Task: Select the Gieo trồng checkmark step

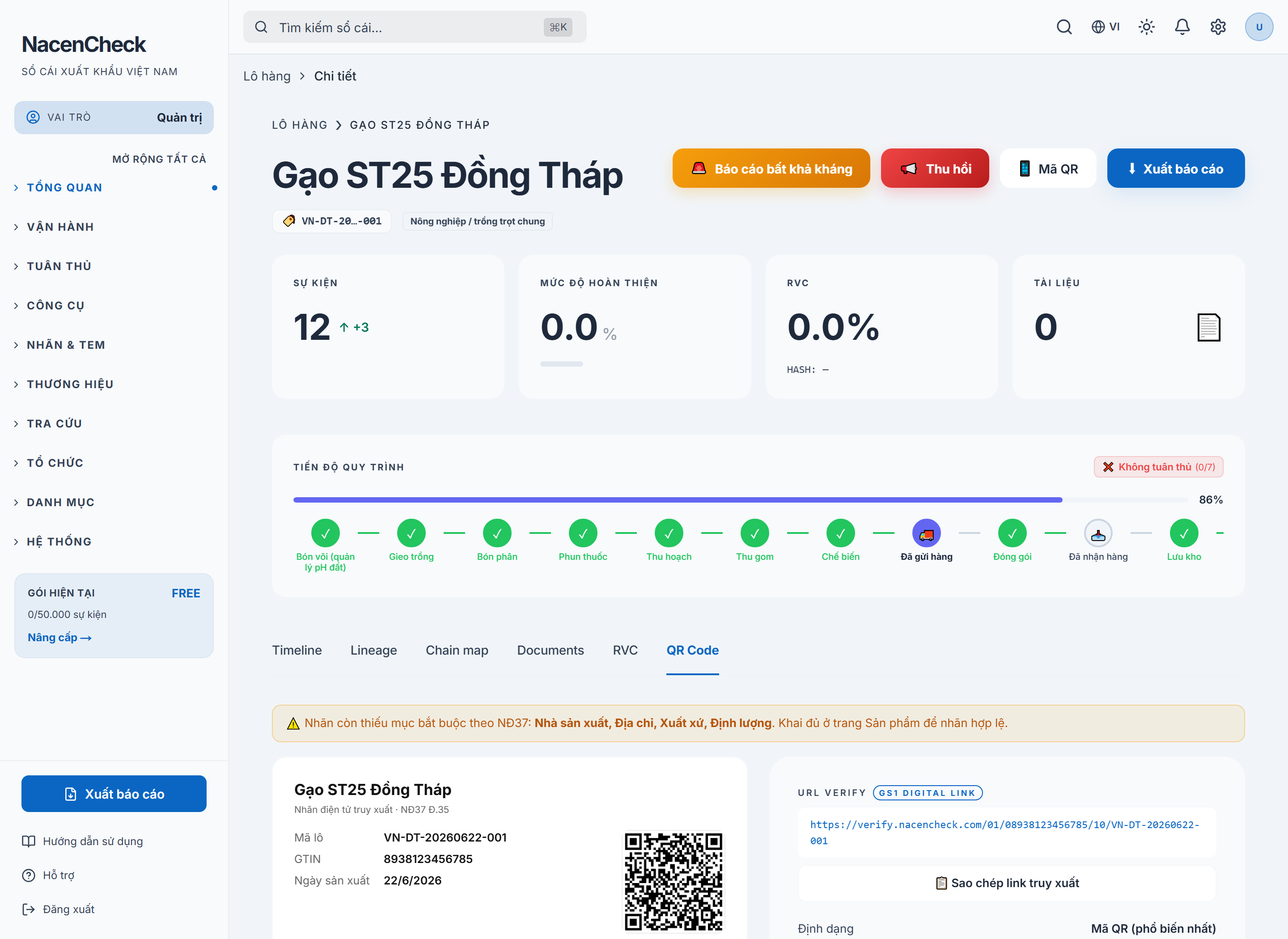Action: click(411, 533)
